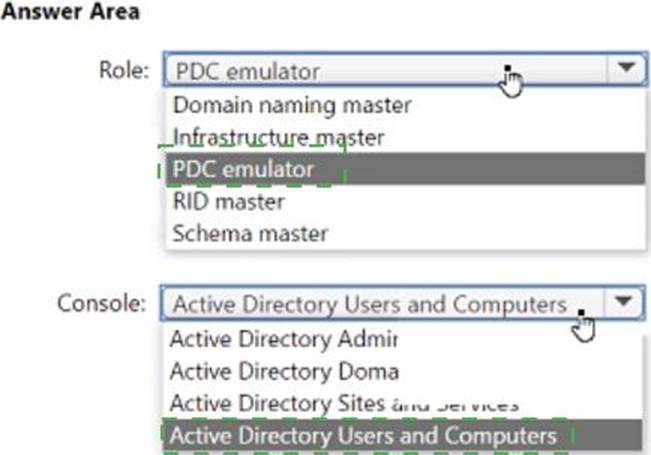The width and height of the screenshot is (651, 455).
Task: Select the Active Directory Doma console option
Action: (x=284, y=371)
